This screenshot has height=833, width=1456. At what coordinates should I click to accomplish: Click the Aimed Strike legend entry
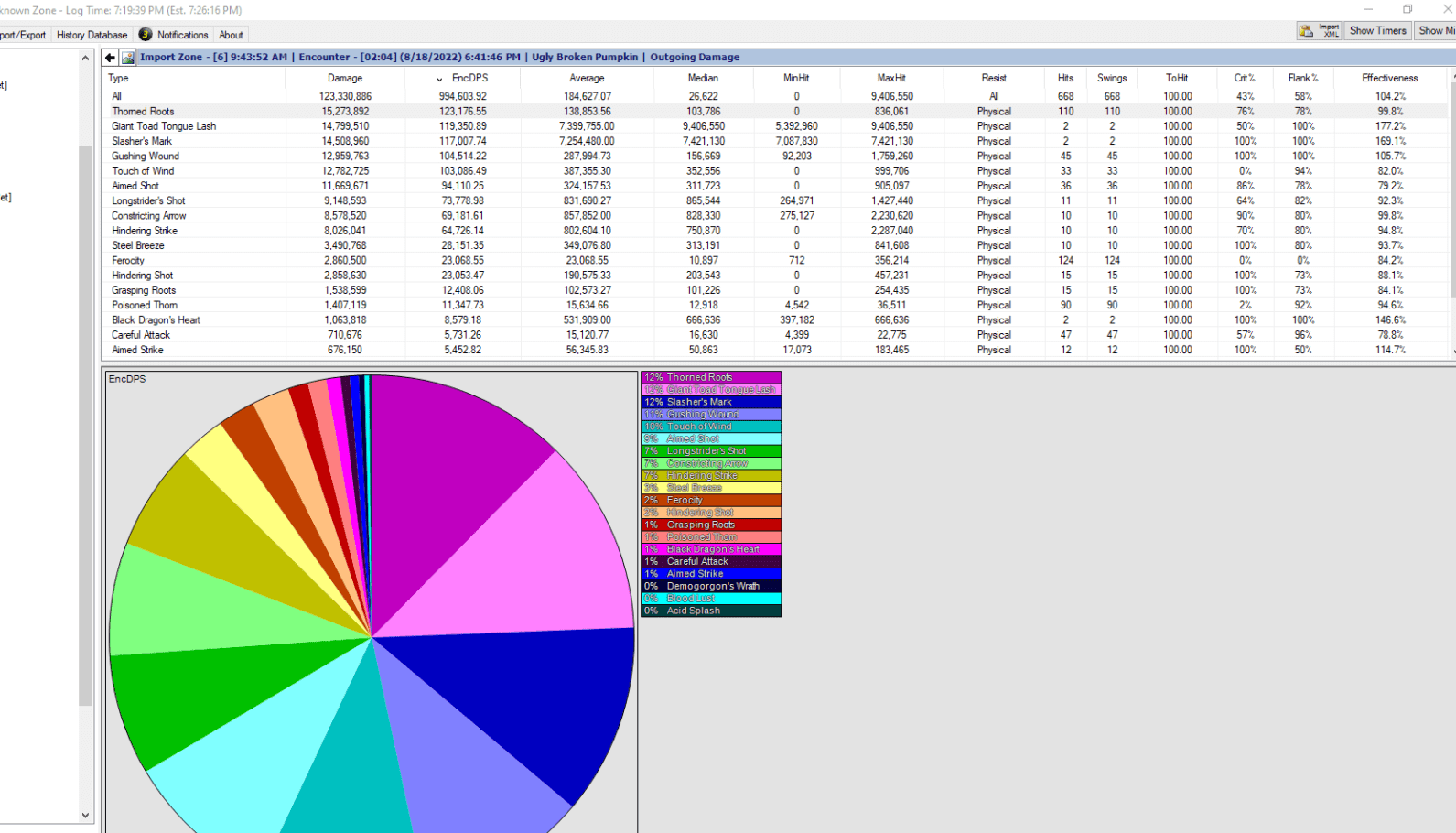click(711, 574)
